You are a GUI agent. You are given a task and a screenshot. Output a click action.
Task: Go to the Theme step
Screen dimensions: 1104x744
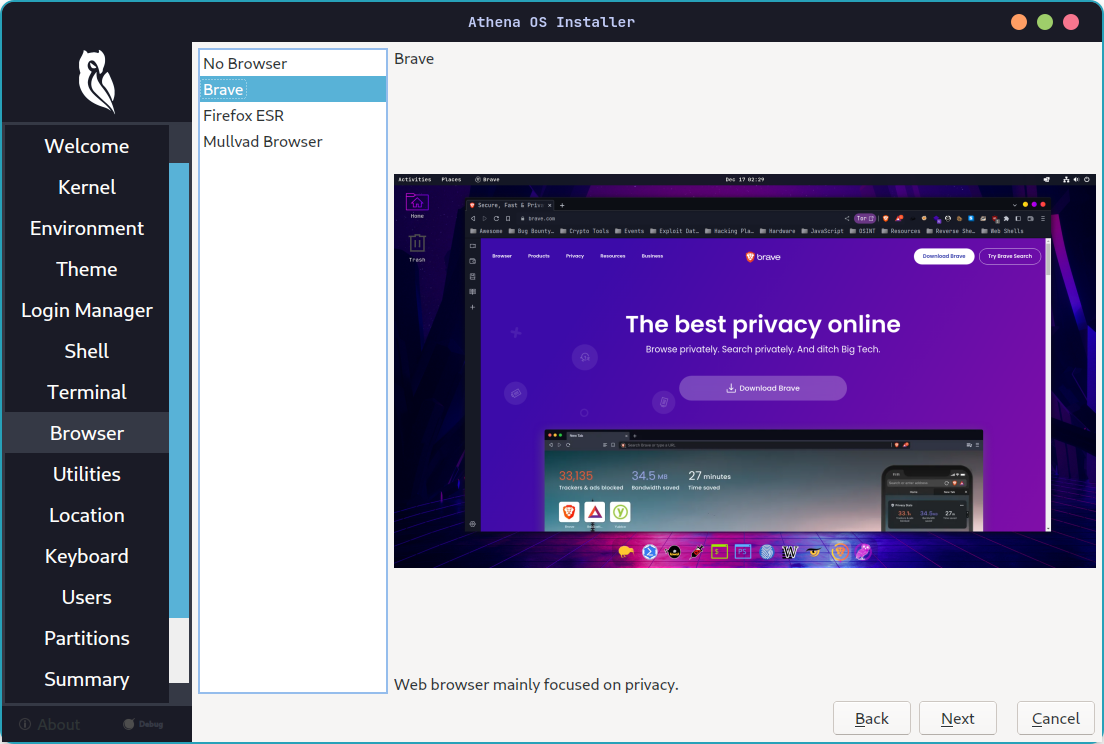(86, 269)
